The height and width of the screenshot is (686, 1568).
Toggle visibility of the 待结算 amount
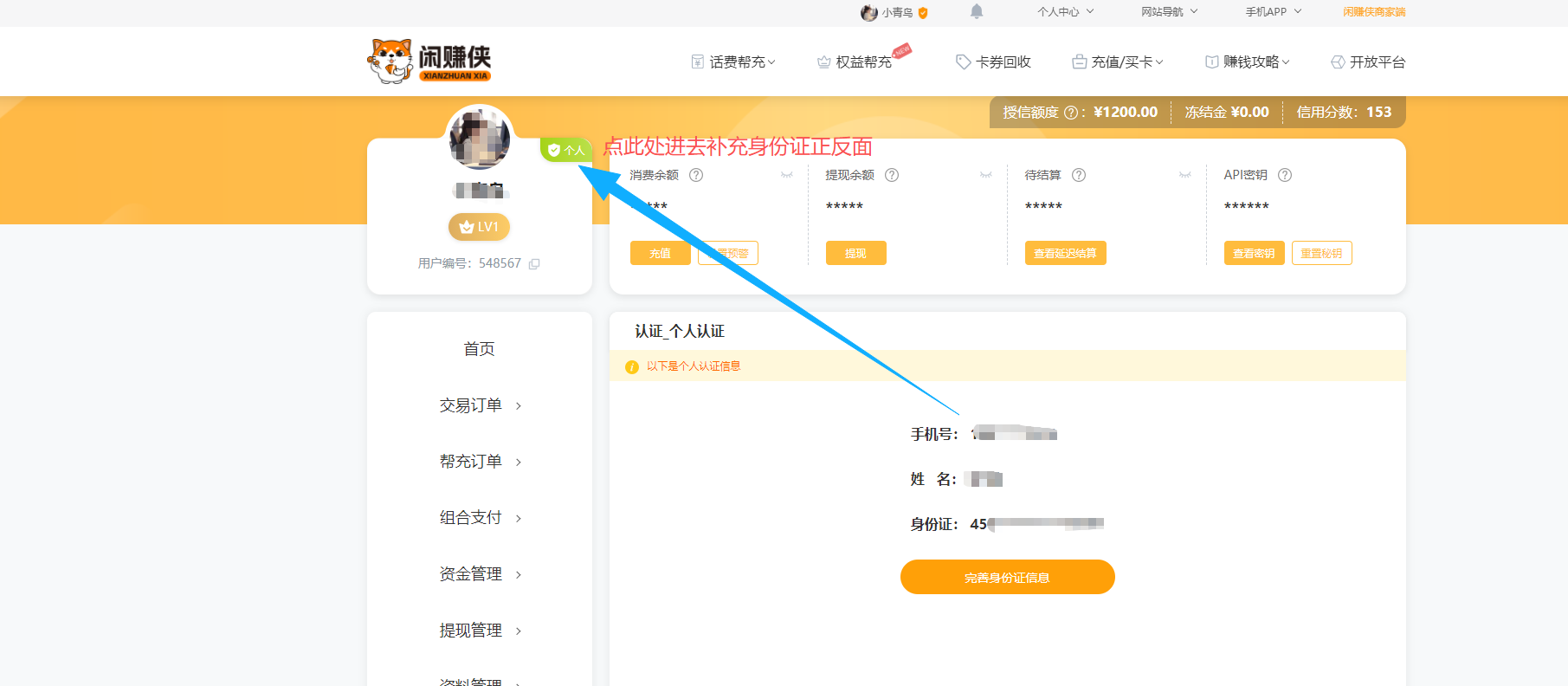coord(1184,175)
